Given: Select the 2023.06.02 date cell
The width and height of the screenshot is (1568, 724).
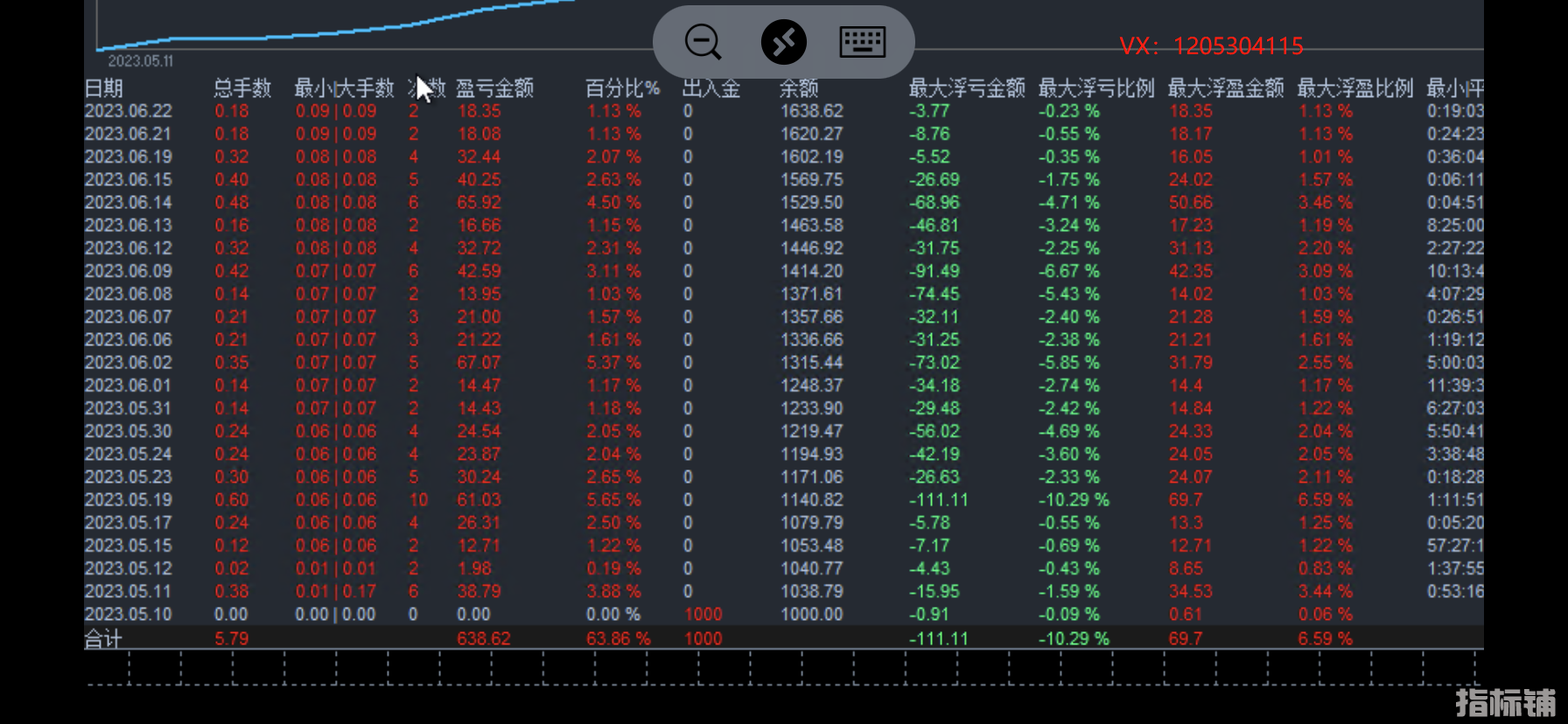Looking at the screenshot, I should click(x=128, y=362).
